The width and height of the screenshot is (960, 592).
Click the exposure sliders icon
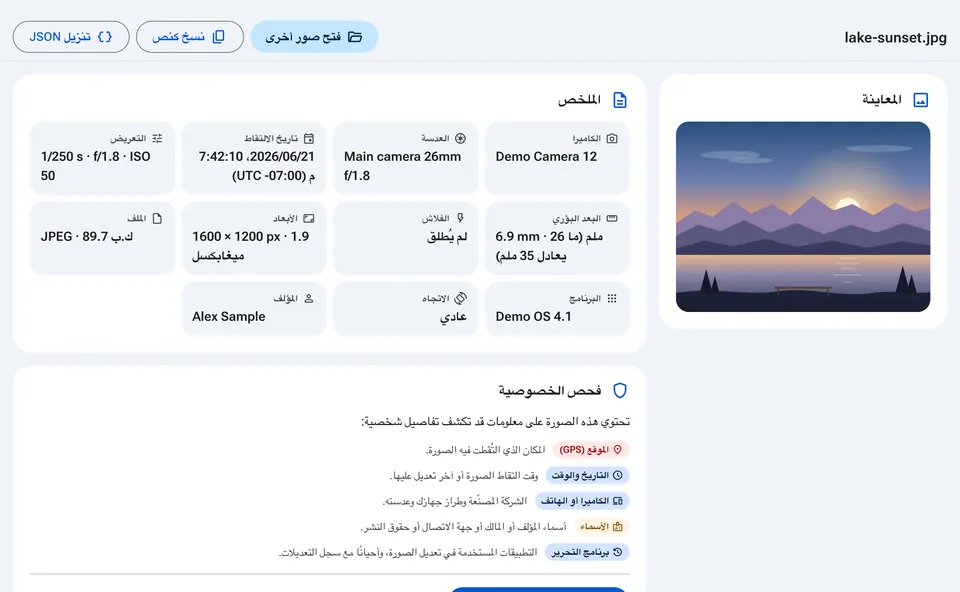[157, 138]
